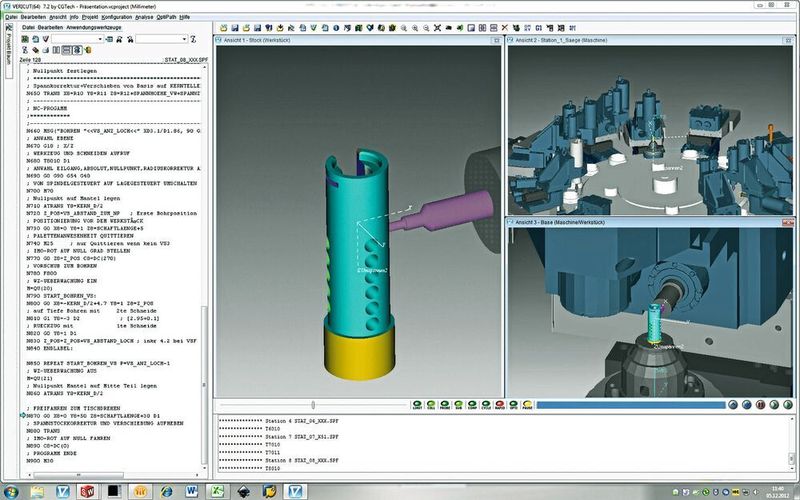Open the Bearbeiten menu in the NC program panel

click(x=50, y=28)
